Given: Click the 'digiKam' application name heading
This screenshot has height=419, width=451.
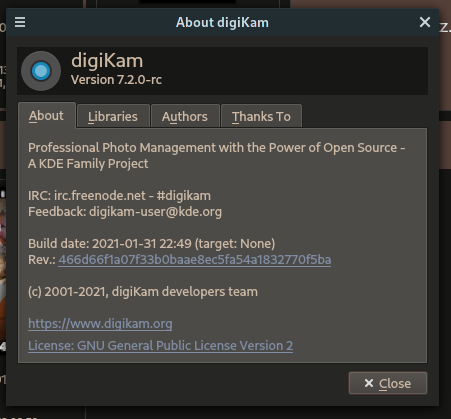Looking at the screenshot, I should [107, 61].
